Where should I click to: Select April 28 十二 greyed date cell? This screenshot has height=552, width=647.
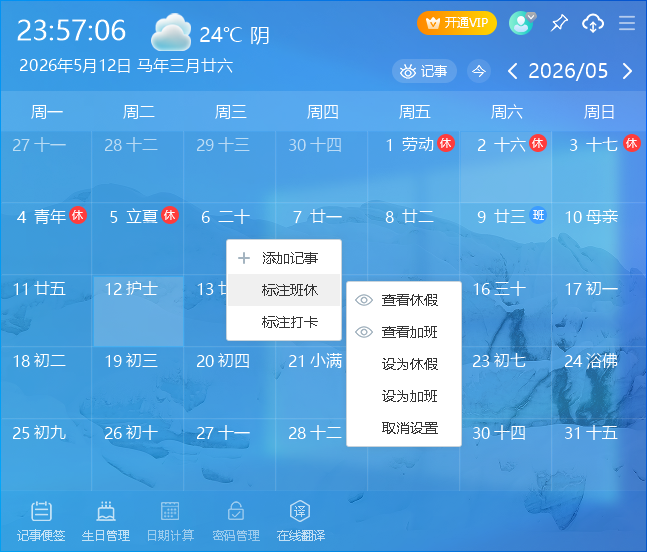coord(138,167)
